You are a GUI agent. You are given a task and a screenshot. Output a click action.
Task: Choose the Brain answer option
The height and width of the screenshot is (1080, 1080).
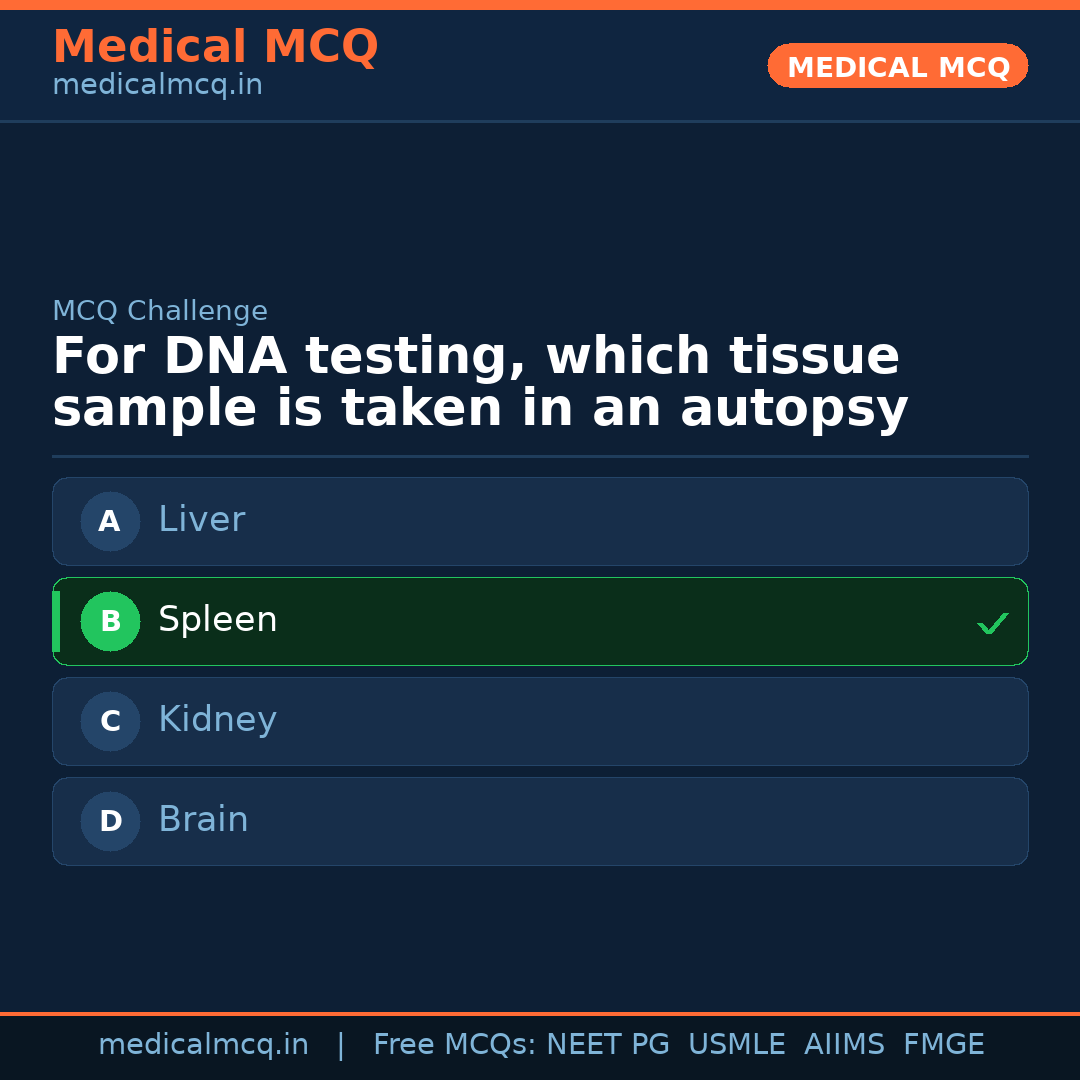click(540, 821)
